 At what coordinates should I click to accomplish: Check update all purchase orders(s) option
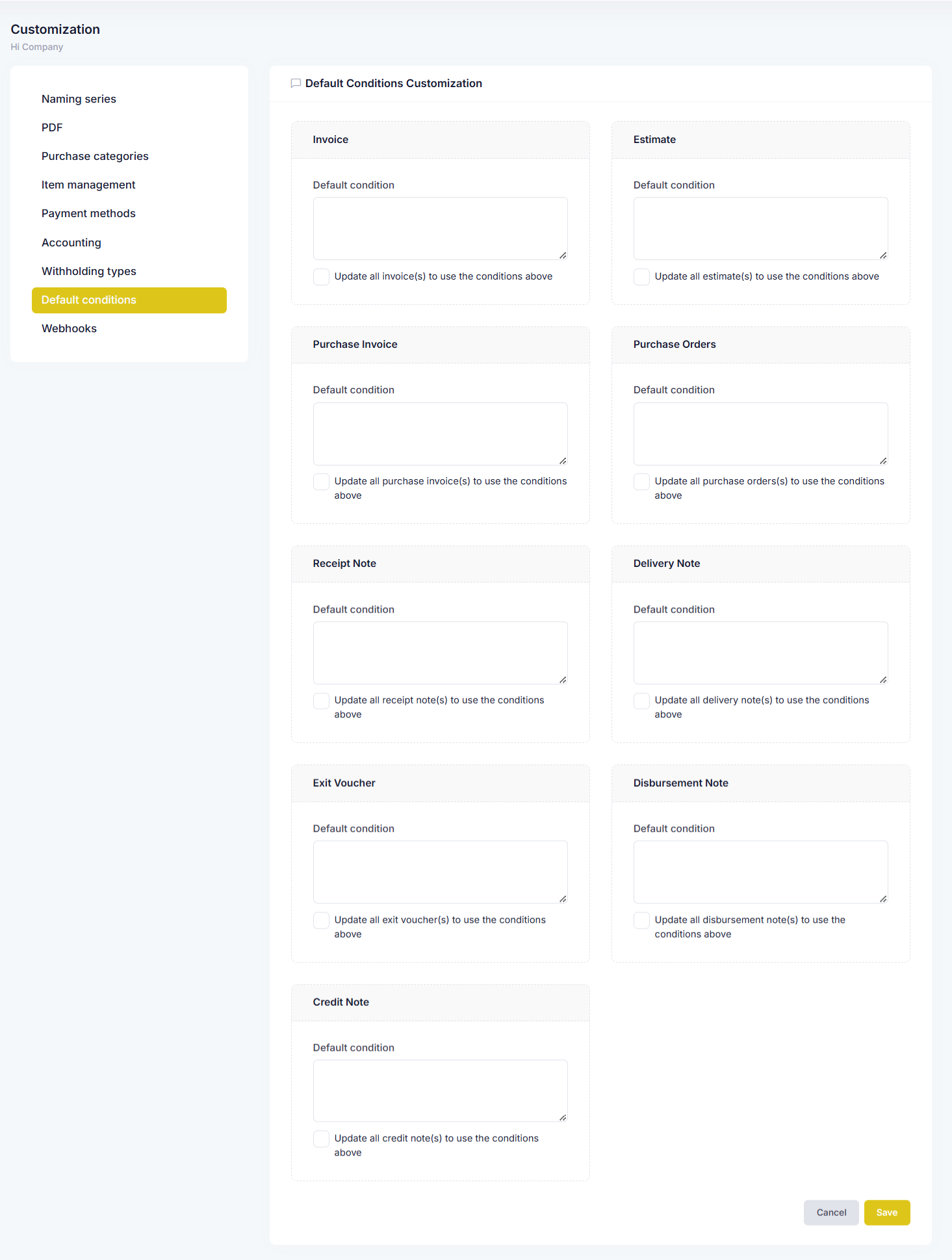click(641, 482)
